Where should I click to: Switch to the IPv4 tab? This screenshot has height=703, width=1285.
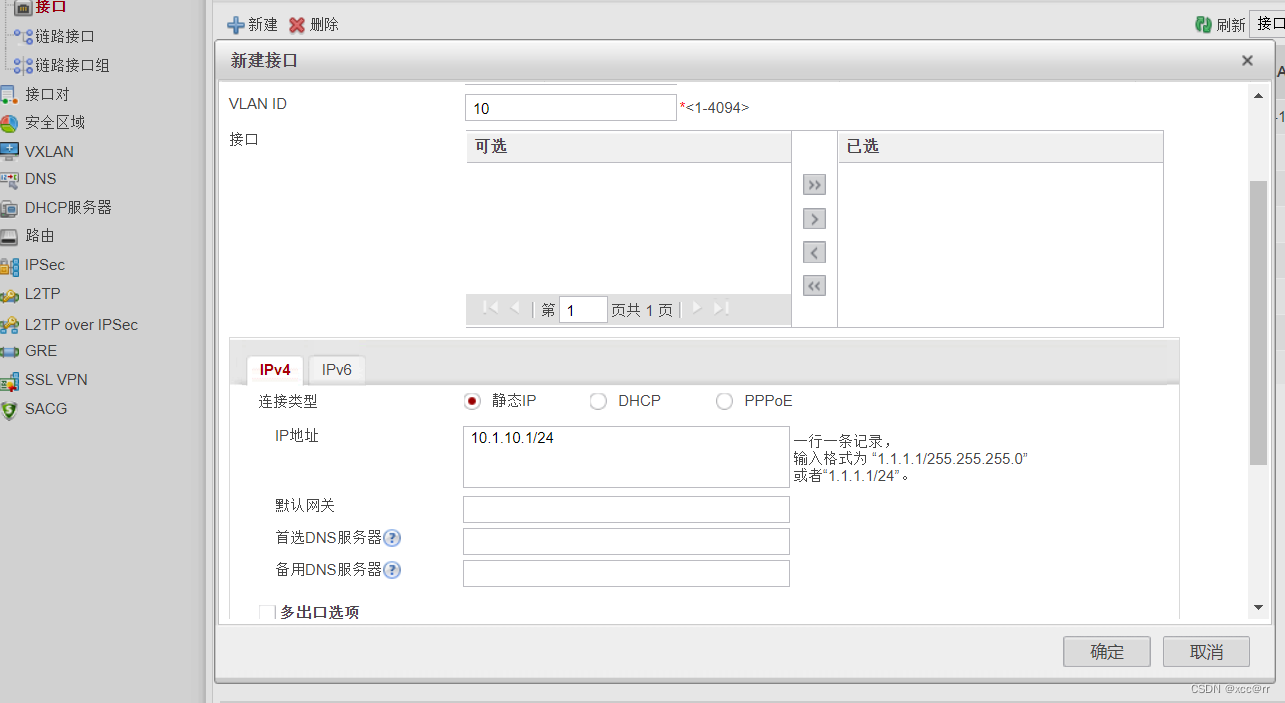pos(275,370)
